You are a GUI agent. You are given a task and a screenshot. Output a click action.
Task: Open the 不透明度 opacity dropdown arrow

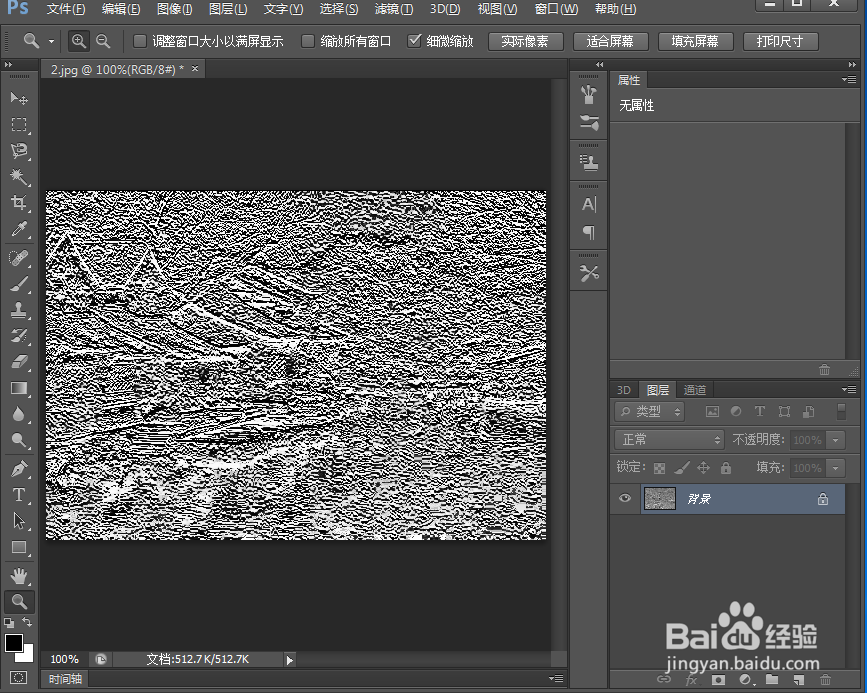tap(836, 440)
